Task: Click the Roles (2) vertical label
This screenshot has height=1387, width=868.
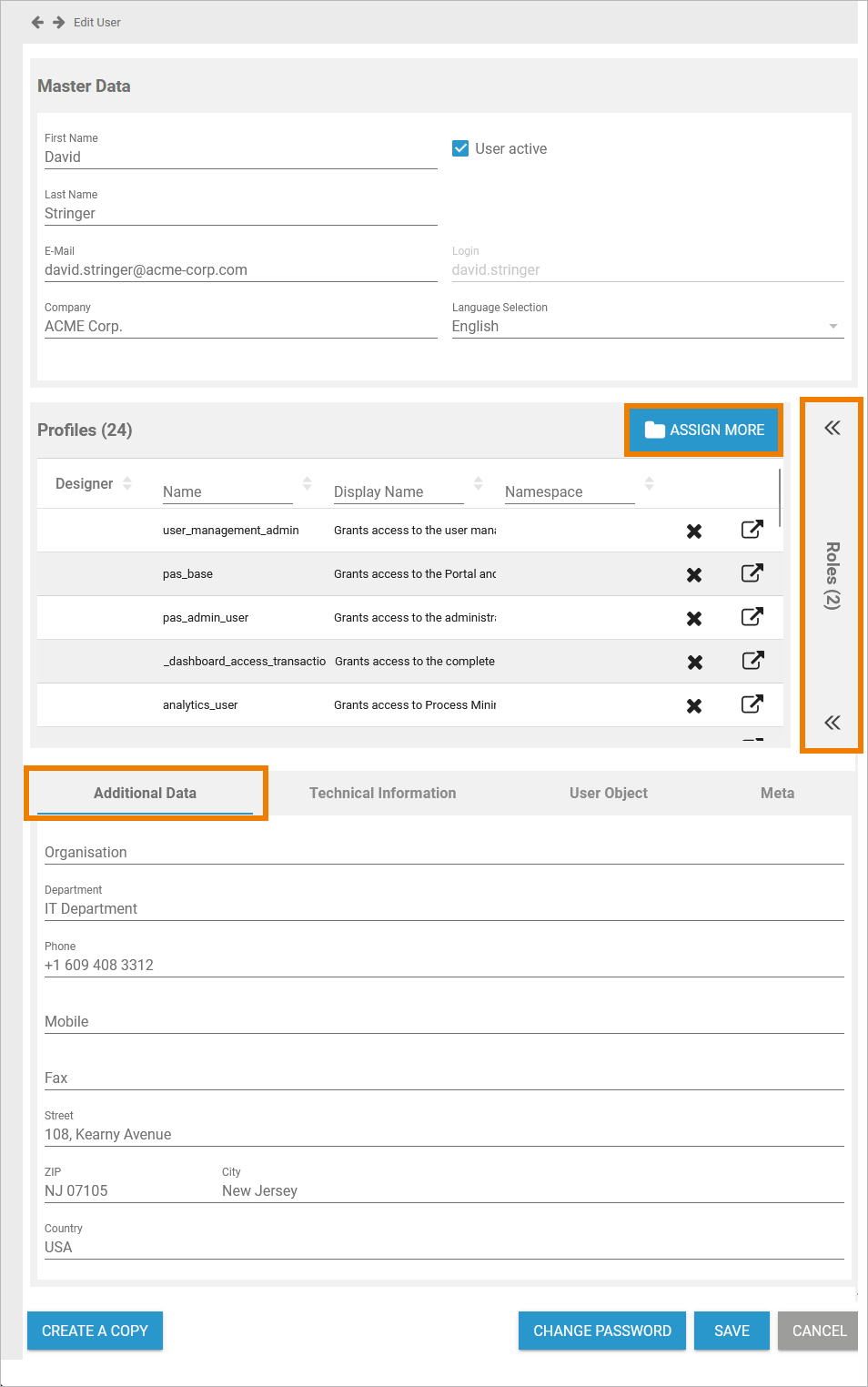Action: coord(833,575)
